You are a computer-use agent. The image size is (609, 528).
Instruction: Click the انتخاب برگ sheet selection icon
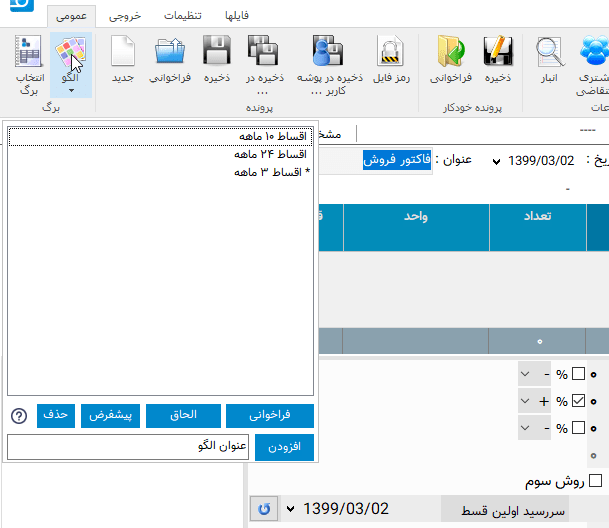(28, 64)
